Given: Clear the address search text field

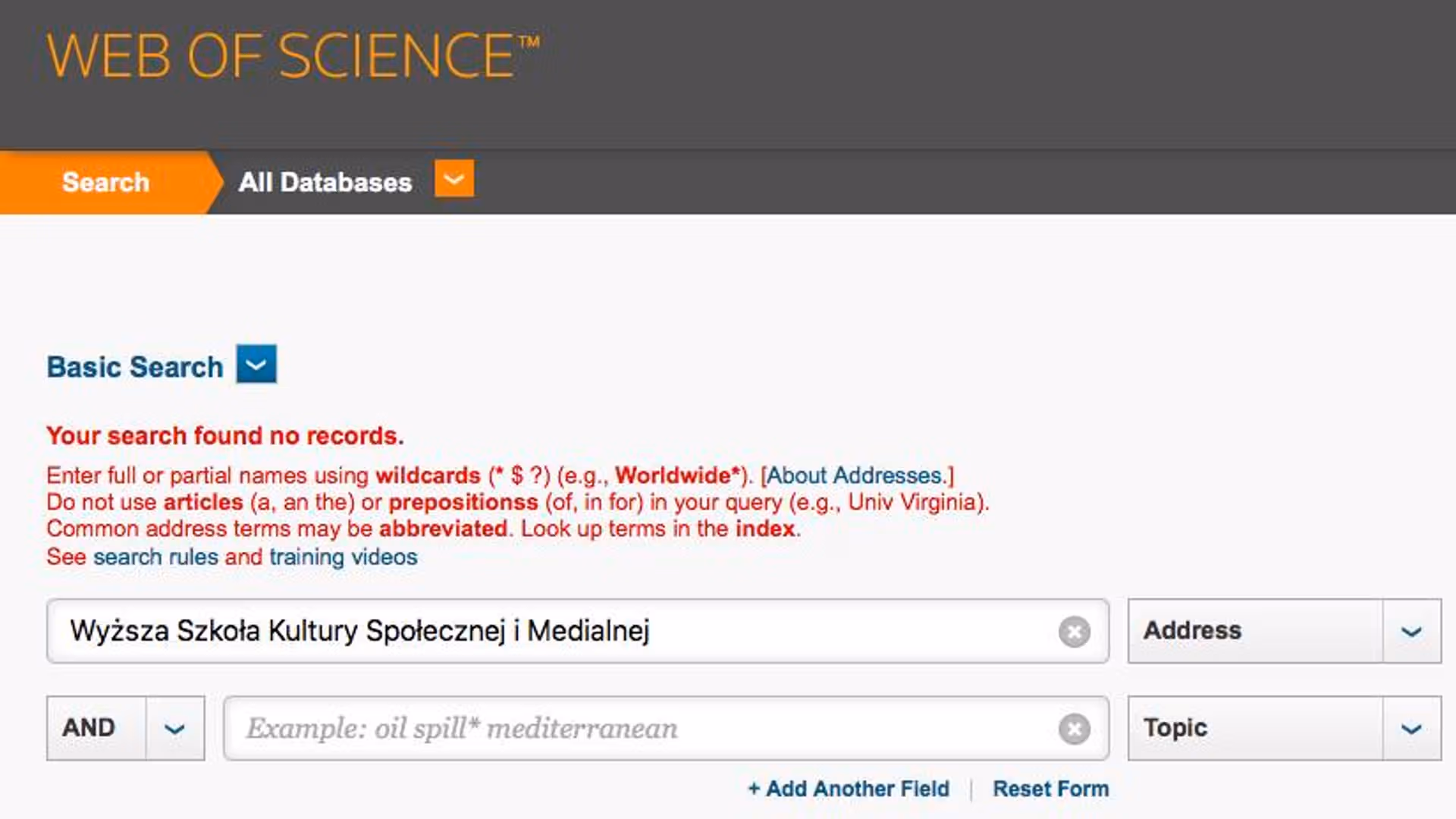Looking at the screenshot, I should coord(1074,632).
